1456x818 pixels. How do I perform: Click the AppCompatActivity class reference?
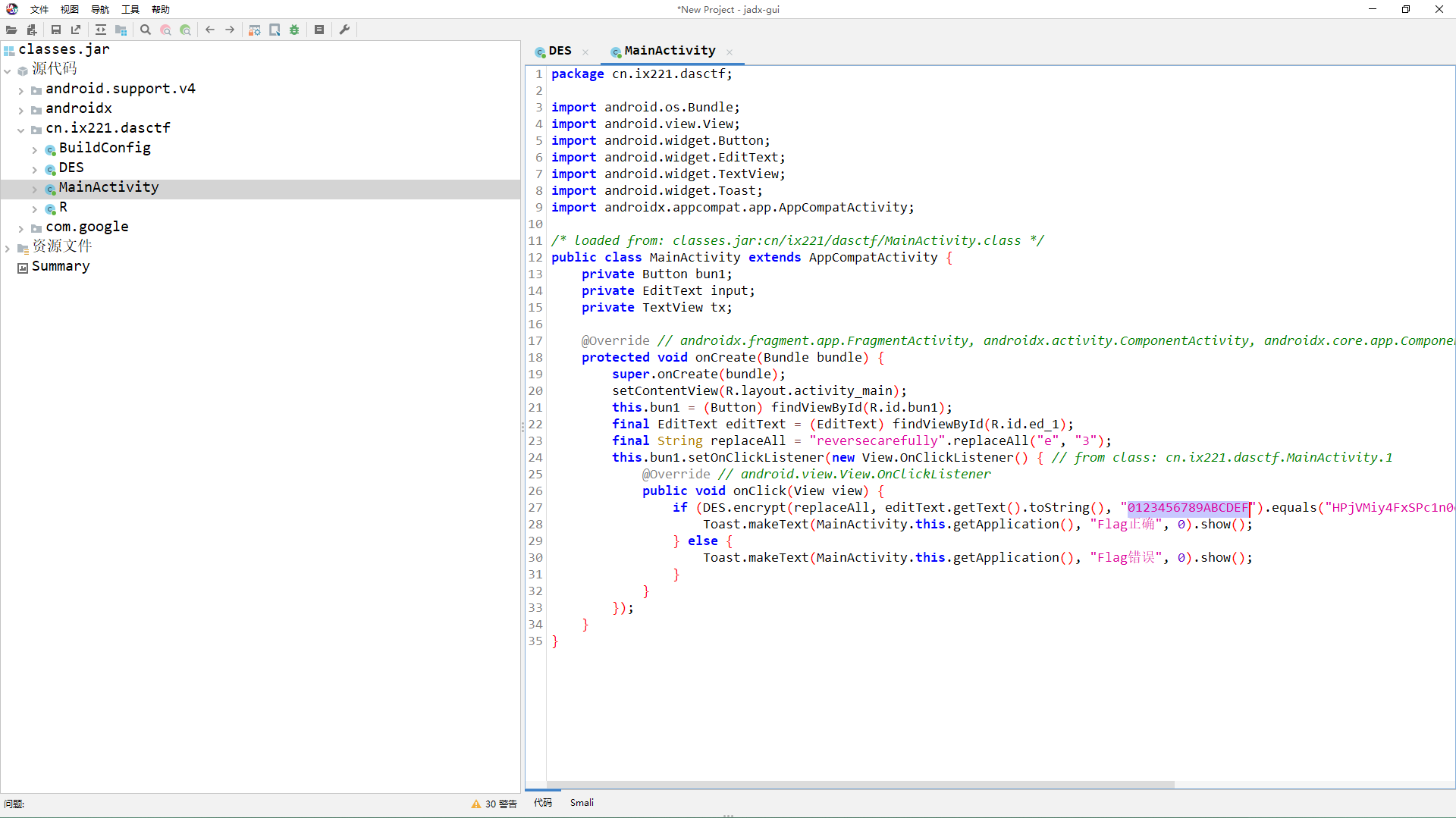[873, 258]
